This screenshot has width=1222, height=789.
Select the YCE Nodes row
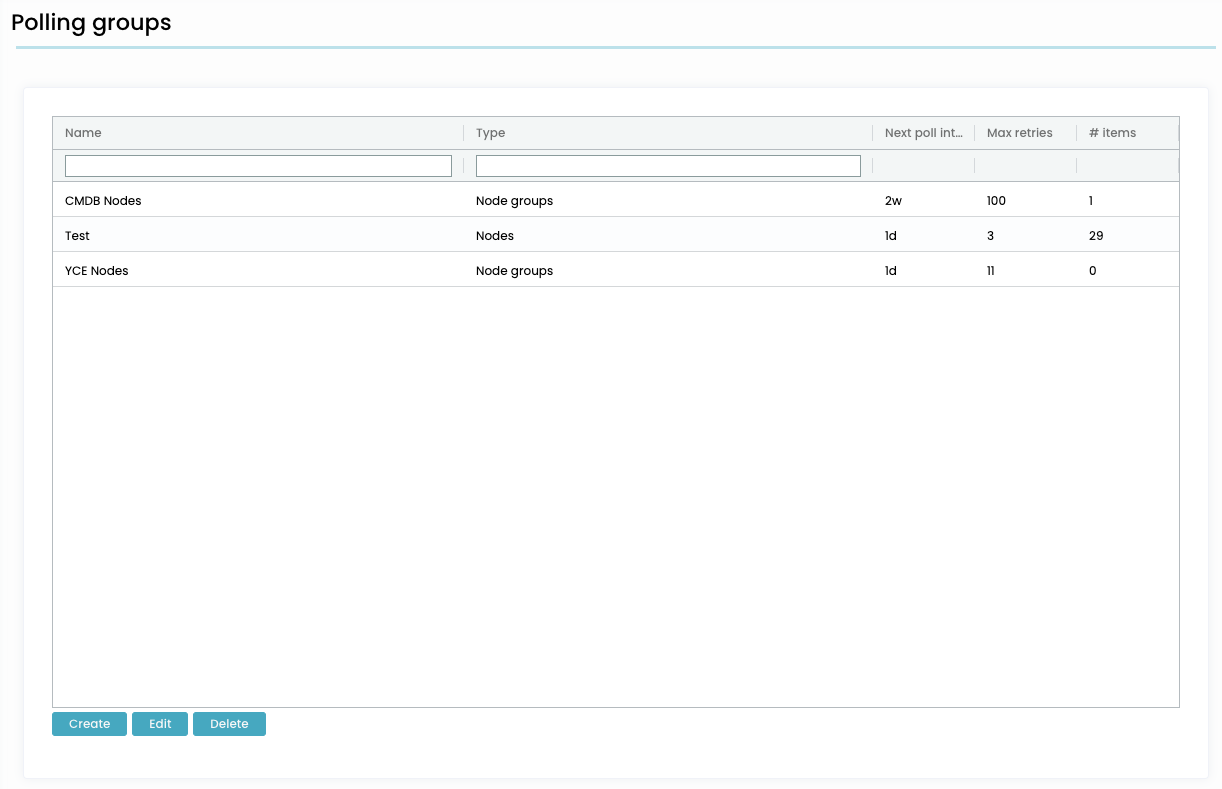point(97,271)
